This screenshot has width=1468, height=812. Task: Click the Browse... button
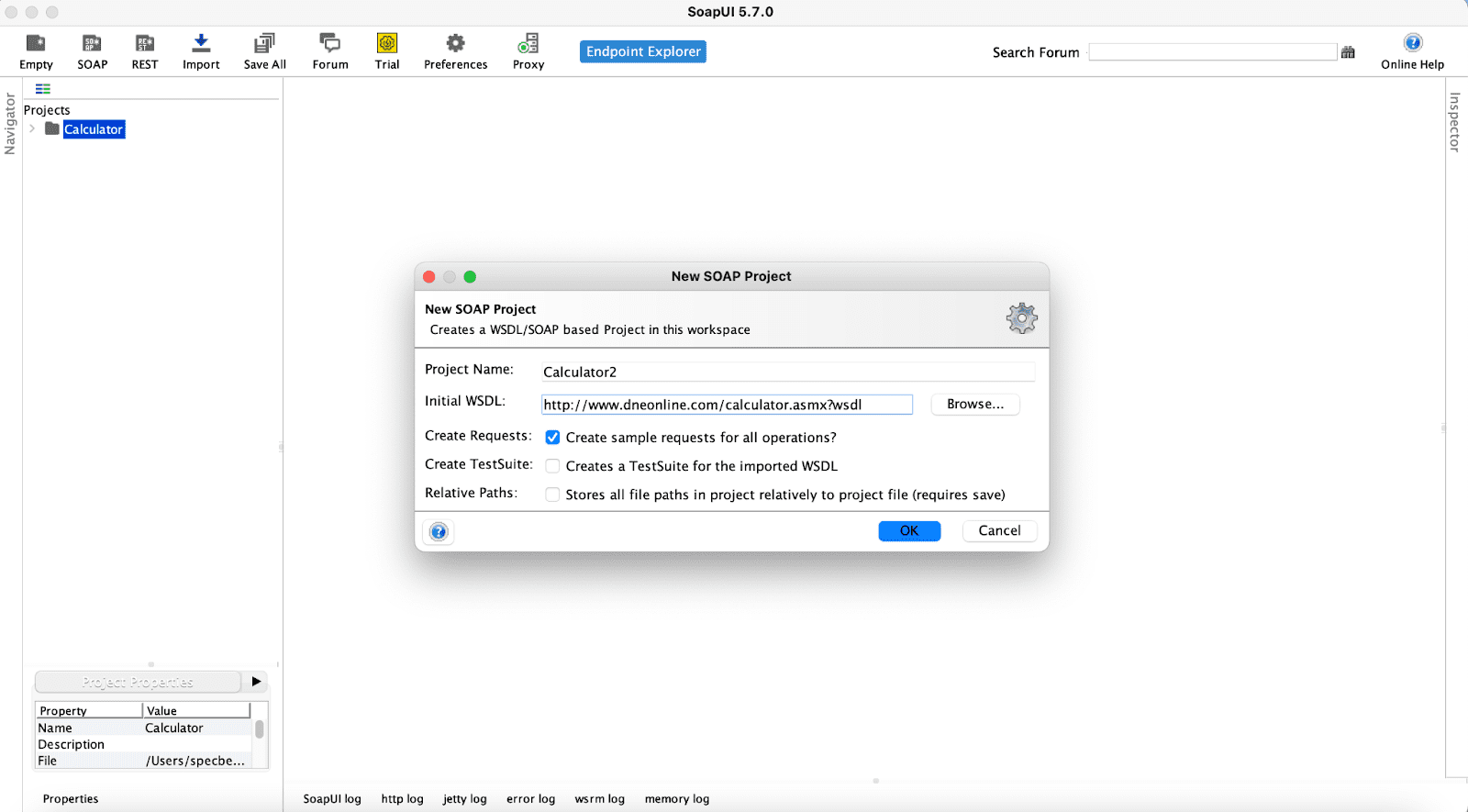coord(975,404)
